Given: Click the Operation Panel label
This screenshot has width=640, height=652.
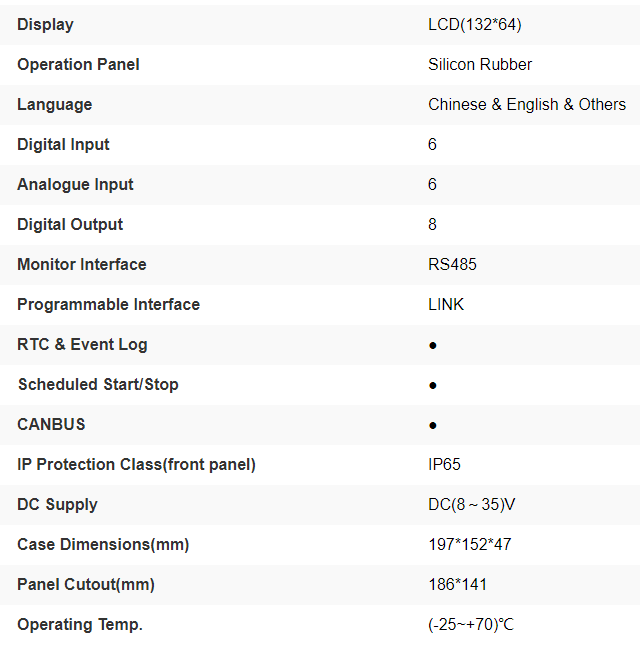Looking at the screenshot, I should tap(78, 64).
